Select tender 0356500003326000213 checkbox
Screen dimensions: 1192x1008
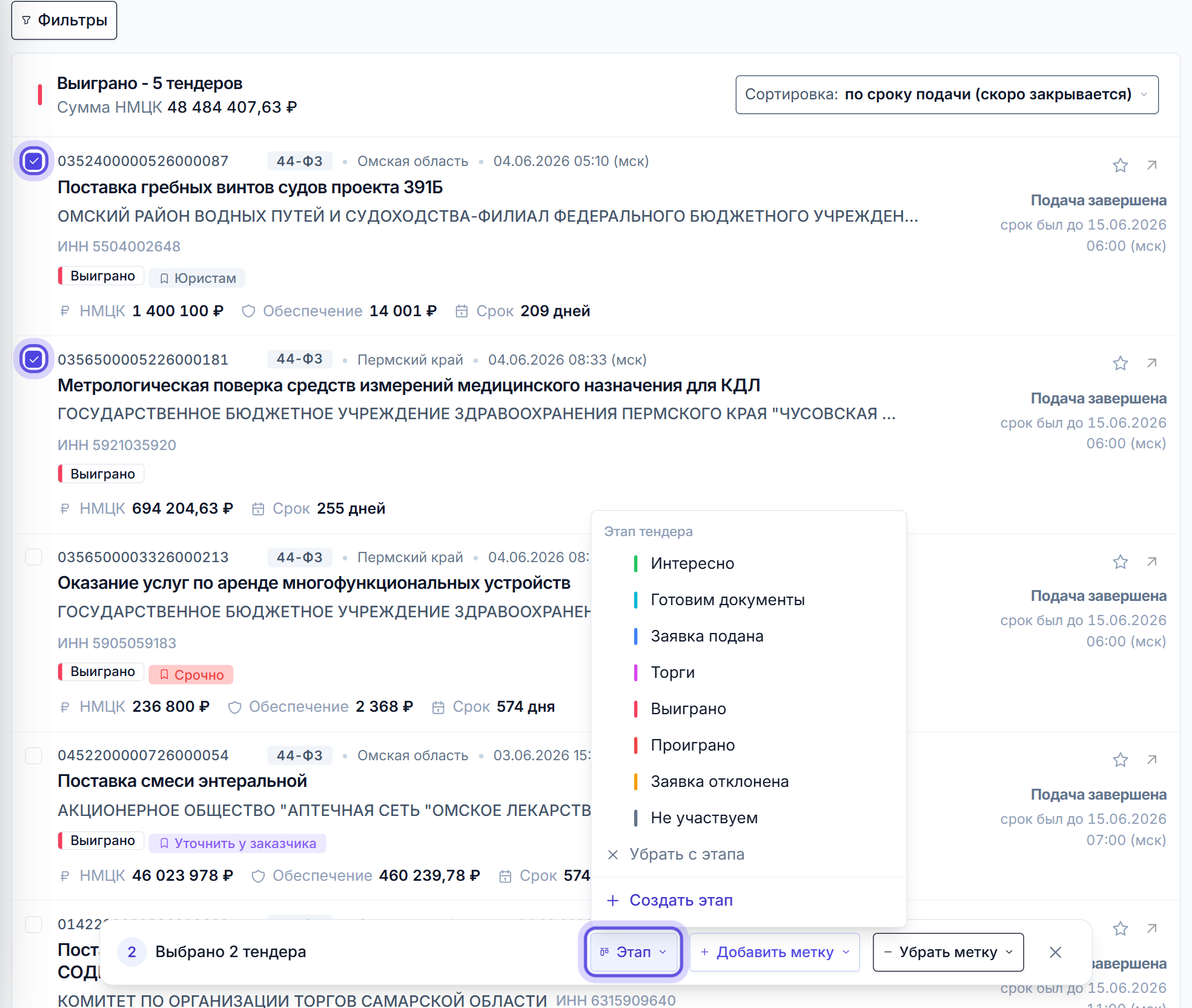(34, 557)
